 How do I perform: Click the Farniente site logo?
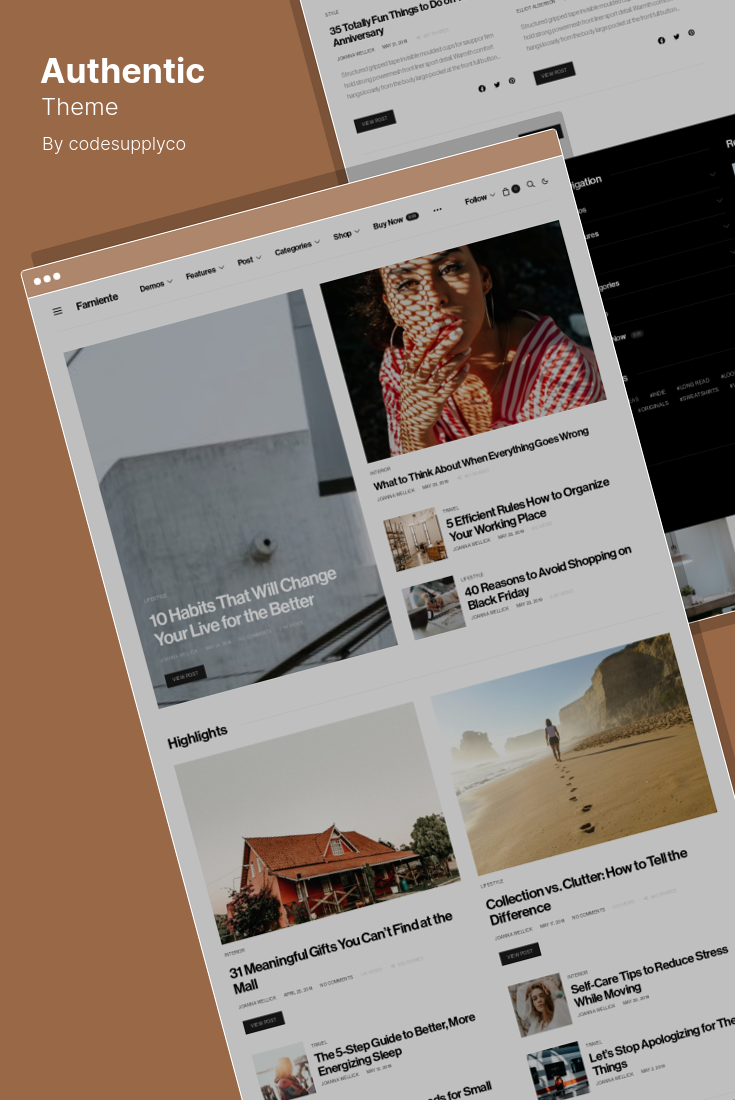(x=97, y=300)
